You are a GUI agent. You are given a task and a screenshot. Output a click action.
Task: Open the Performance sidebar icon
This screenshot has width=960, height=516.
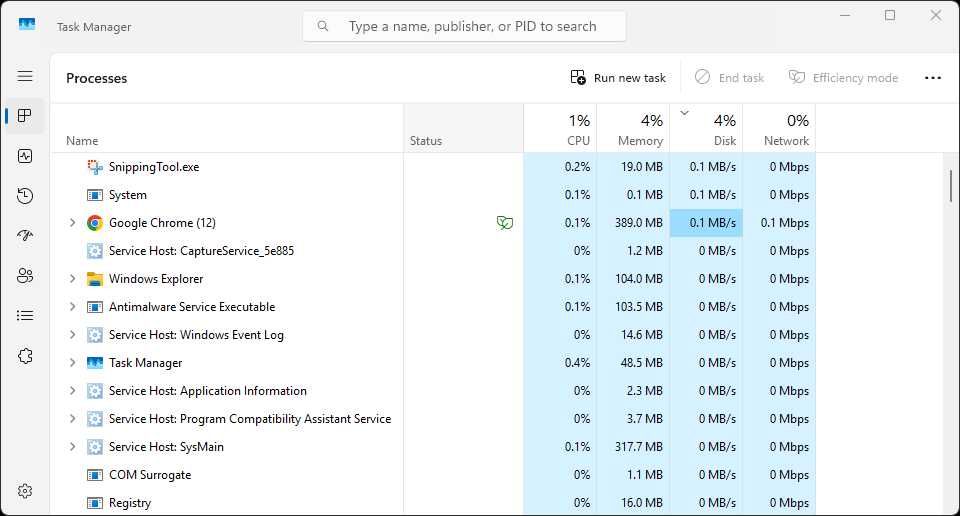(25, 156)
